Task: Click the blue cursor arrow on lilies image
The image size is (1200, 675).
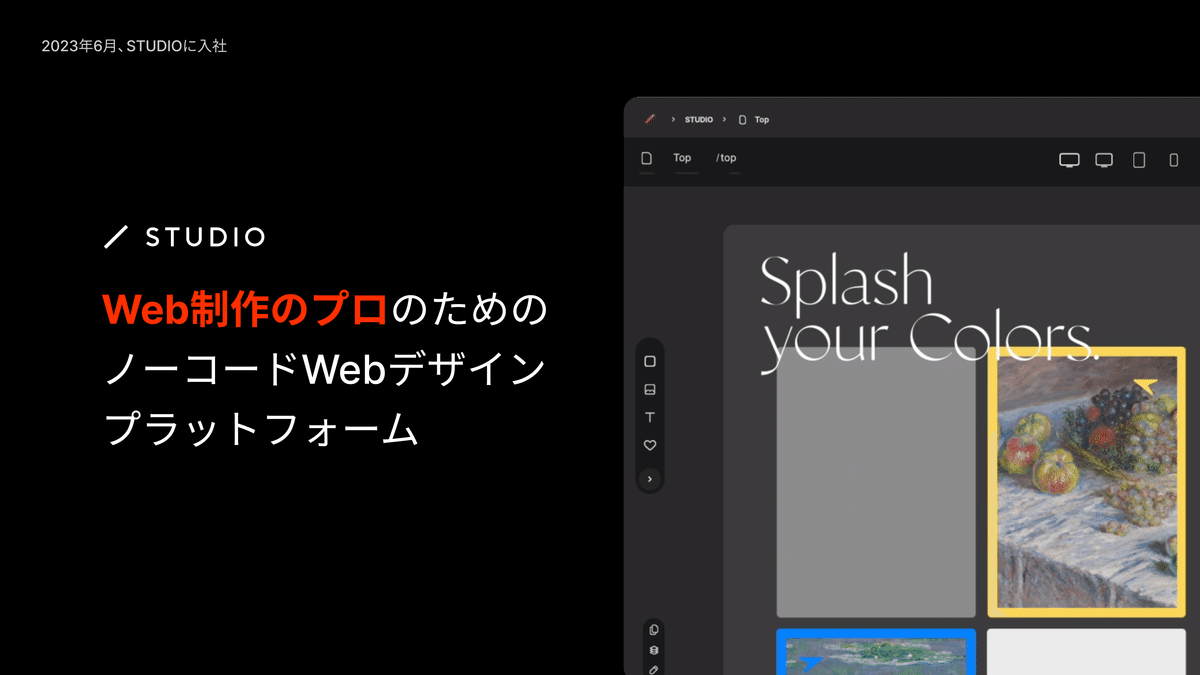Action: pos(810,663)
